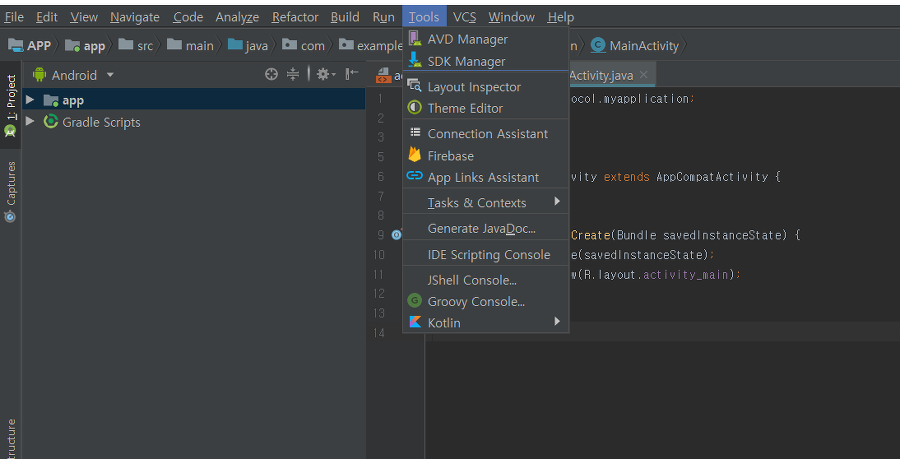Open the Run menu
This screenshot has height=459, width=900.
coord(383,17)
